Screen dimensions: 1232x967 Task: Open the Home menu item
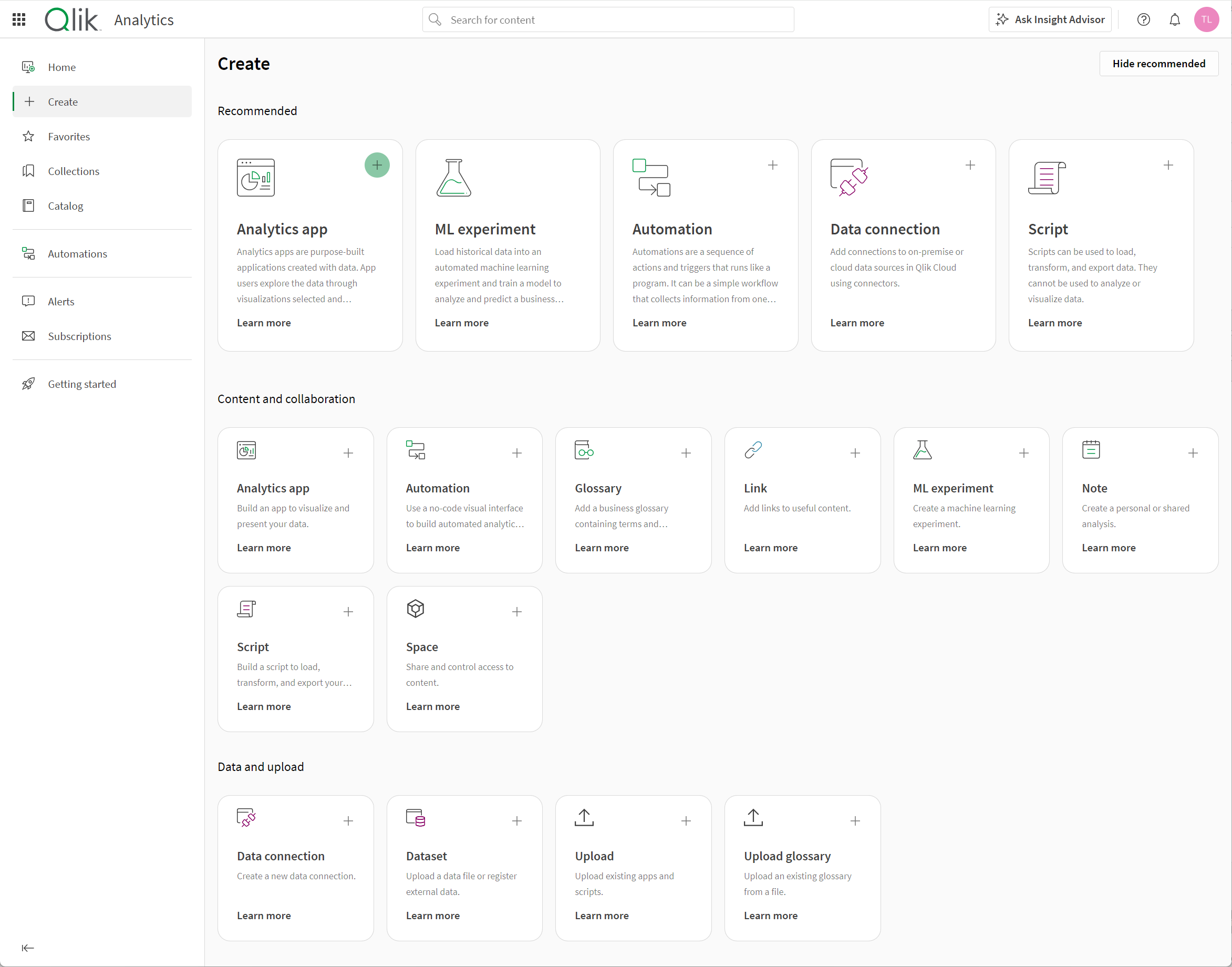click(62, 67)
